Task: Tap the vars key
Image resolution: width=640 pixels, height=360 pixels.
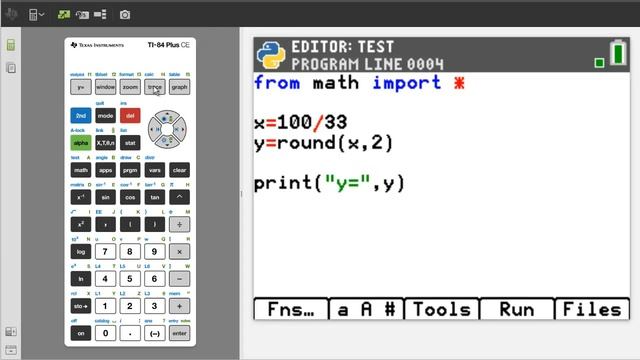Action: (x=155, y=170)
